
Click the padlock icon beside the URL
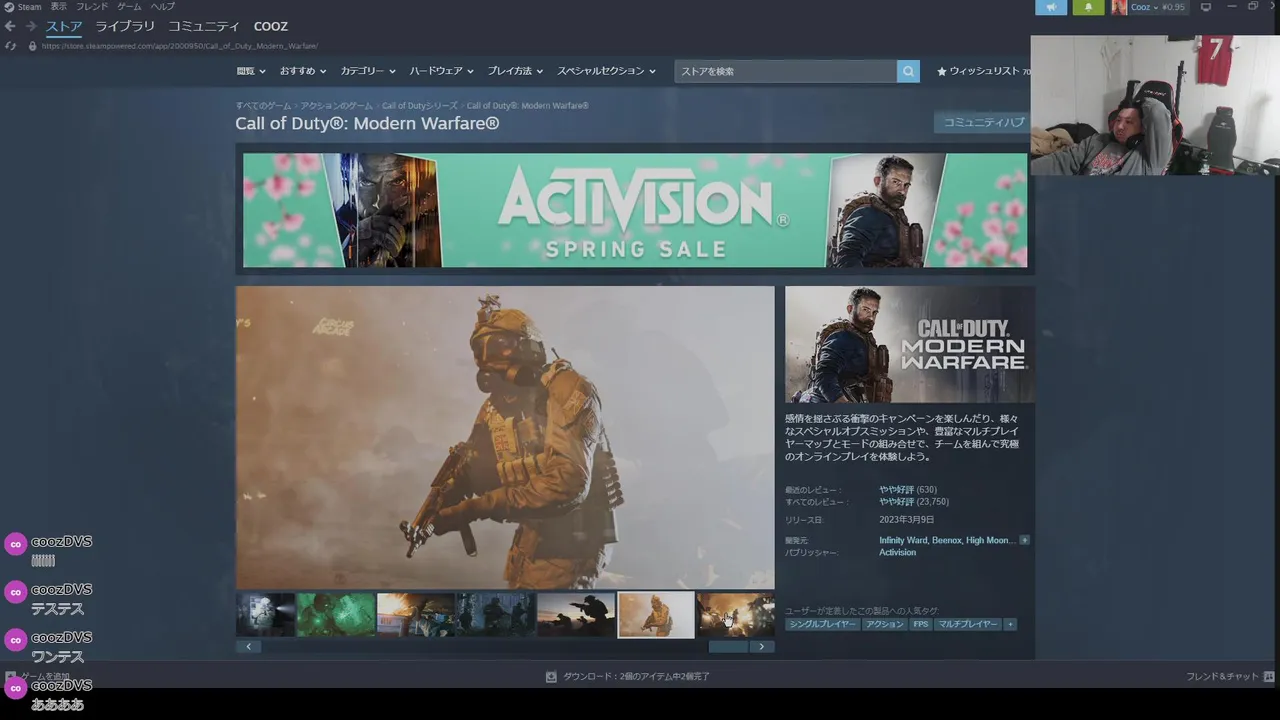pos(32,46)
